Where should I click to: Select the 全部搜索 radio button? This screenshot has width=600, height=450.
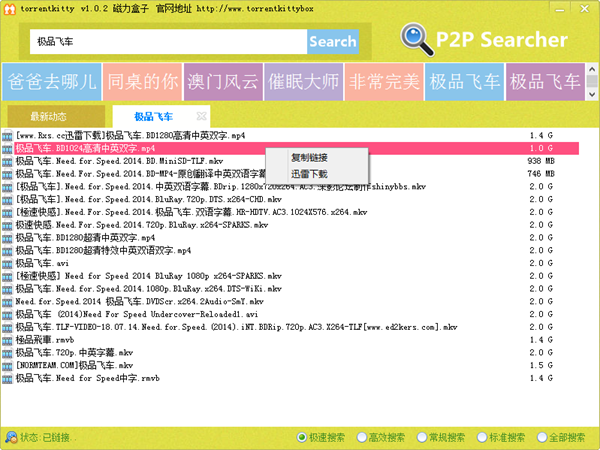[542, 437]
